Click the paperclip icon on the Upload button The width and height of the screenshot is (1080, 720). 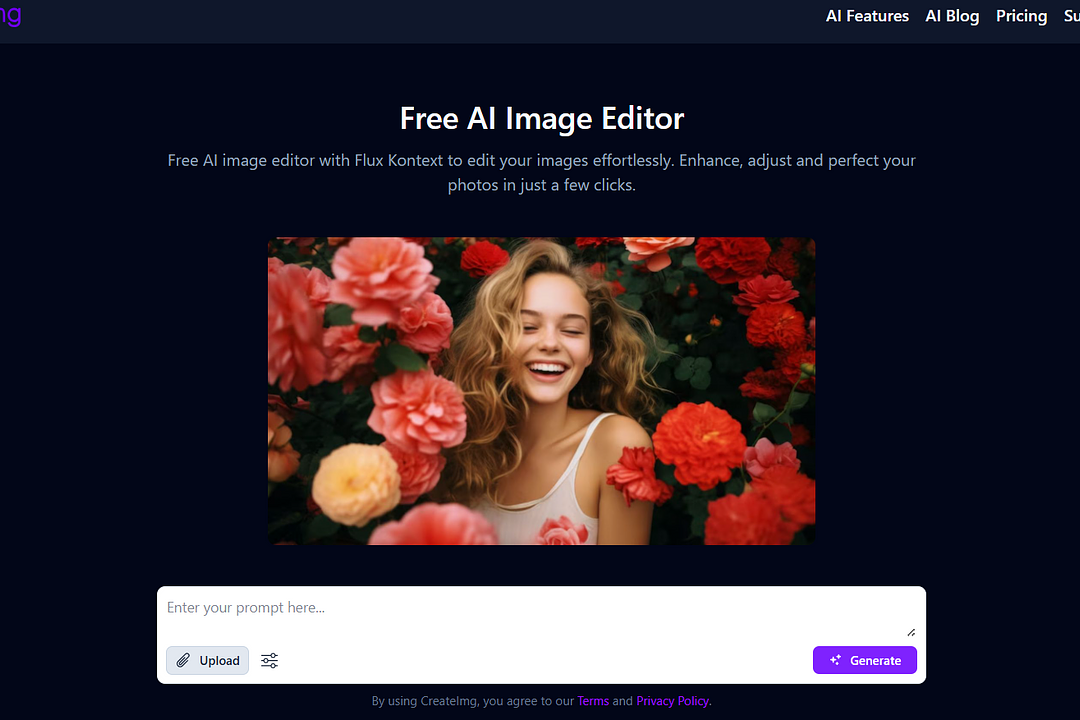pos(183,660)
